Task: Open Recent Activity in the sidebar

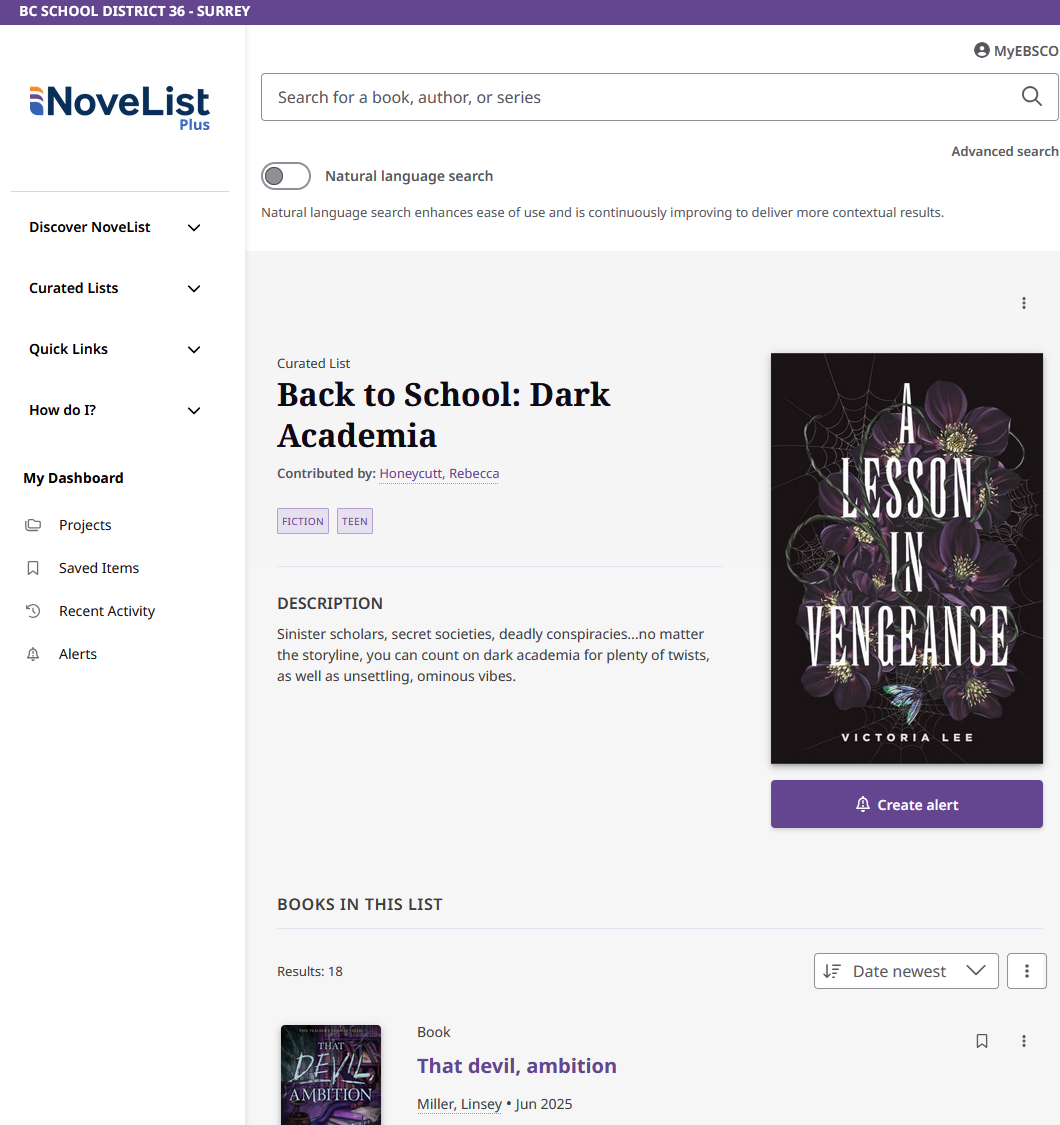Action: coord(107,611)
